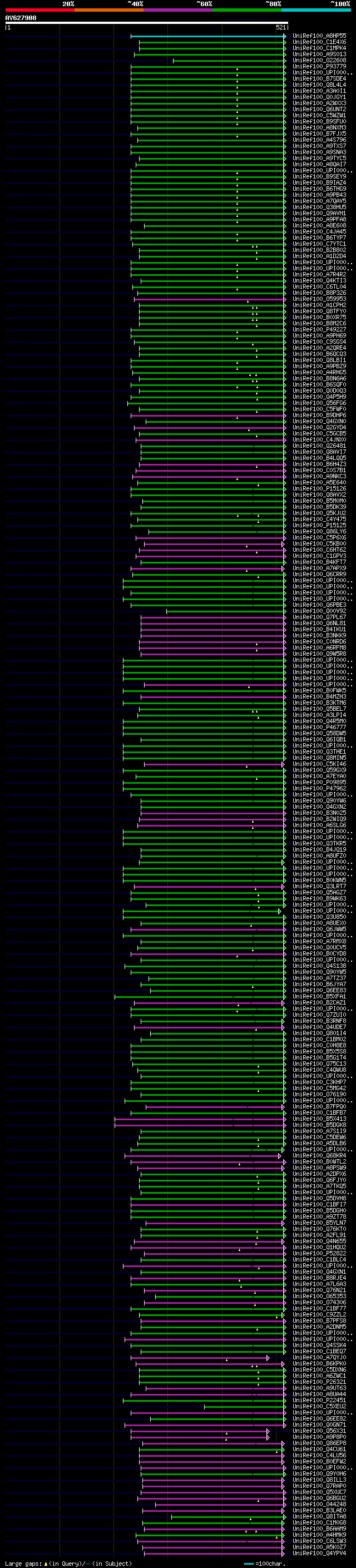Screen dimensions: 356x1568
Task: Open the UniRef100_P15126 hit
Action: [319, 489]
